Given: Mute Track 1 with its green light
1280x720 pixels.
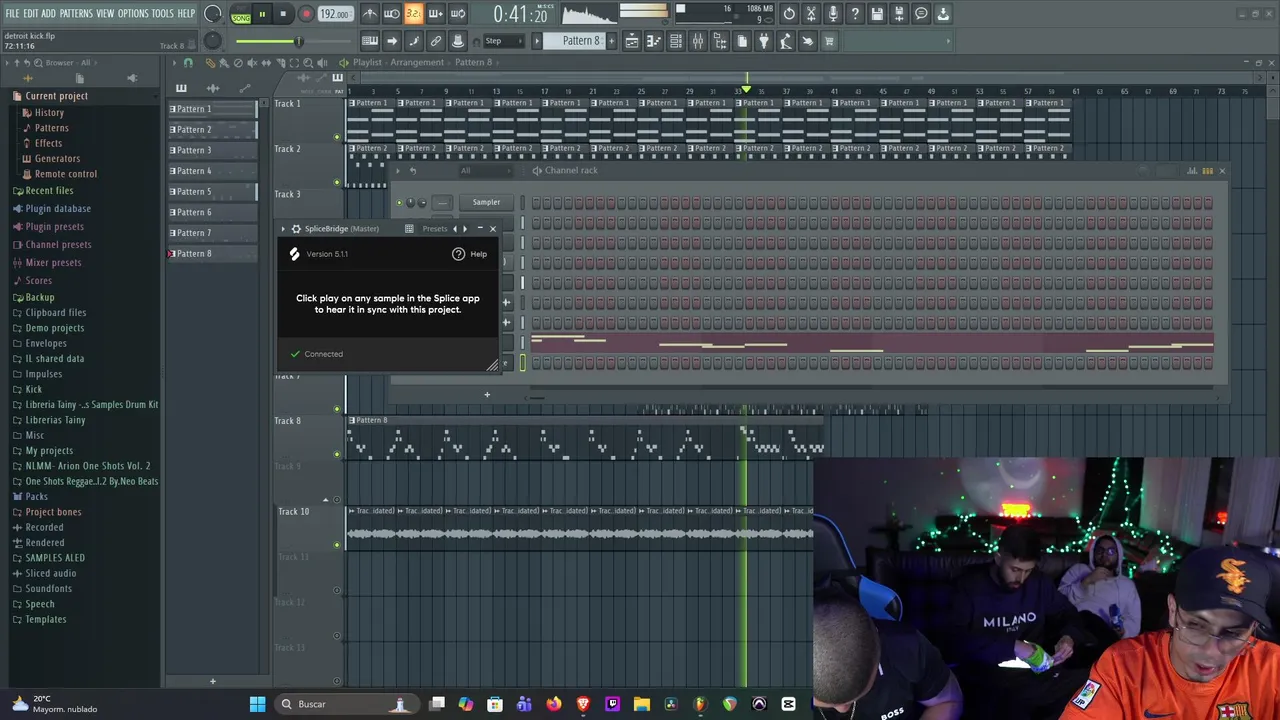Looking at the screenshot, I should 337,137.
